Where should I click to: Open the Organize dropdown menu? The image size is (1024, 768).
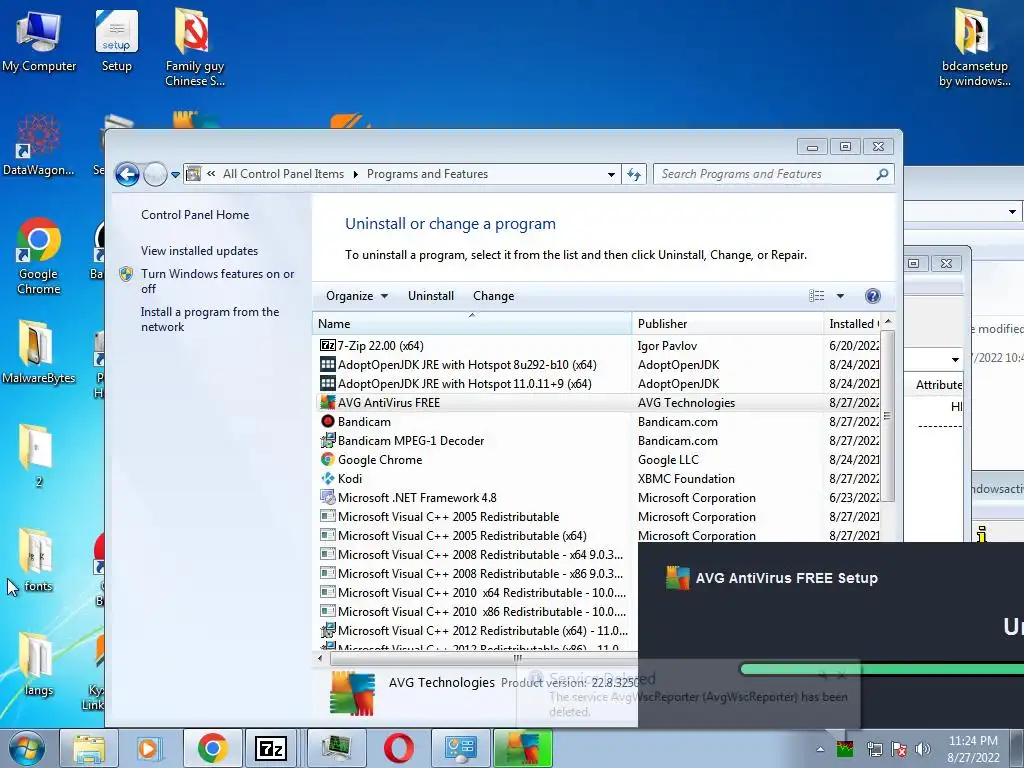pyautogui.click(x=357, y=296)
